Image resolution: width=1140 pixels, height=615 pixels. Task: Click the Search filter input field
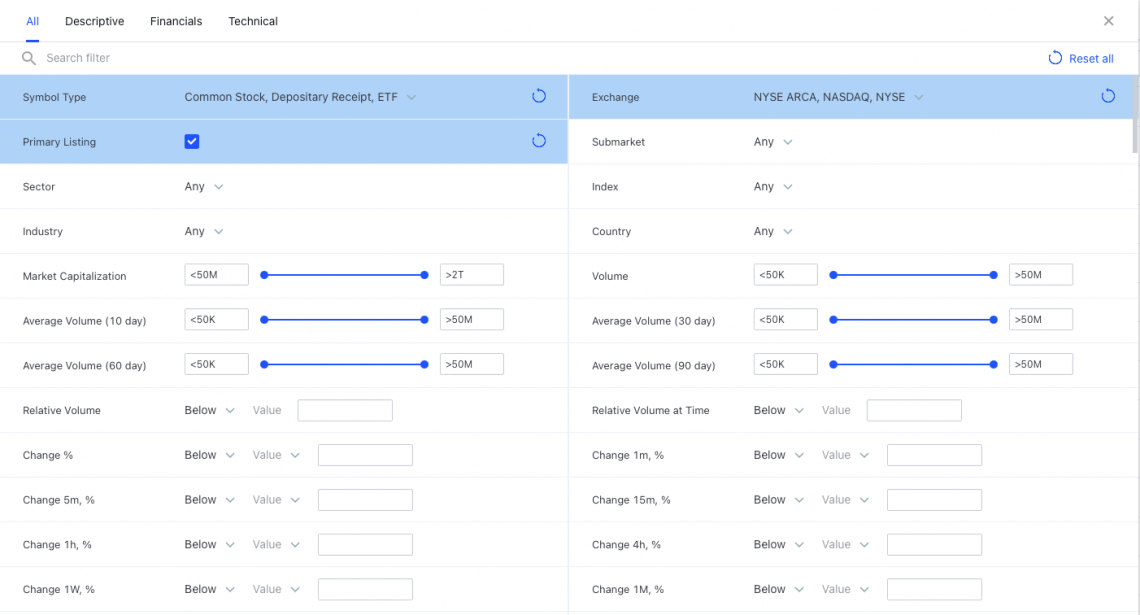coord(300,58)
